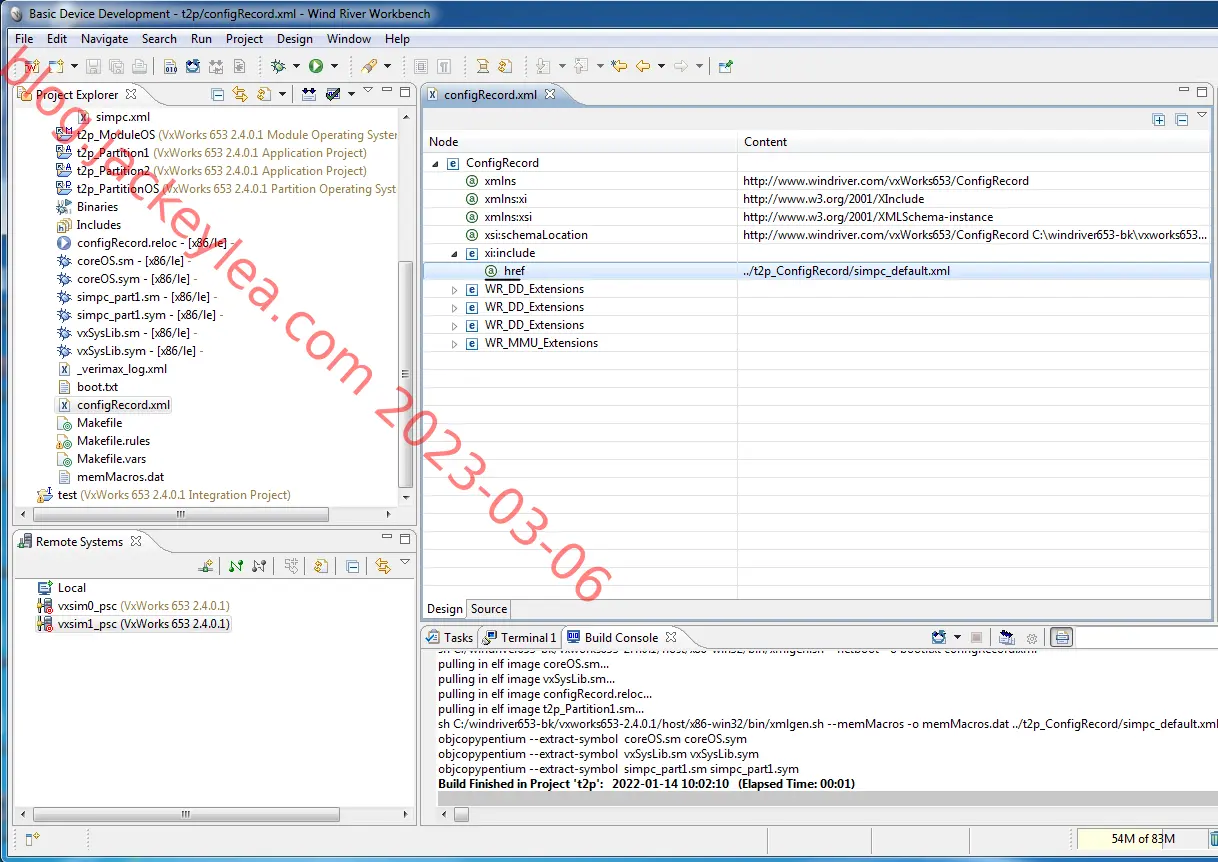Collapse the xi:include node
1218x862 pixels.
(454, 253)
